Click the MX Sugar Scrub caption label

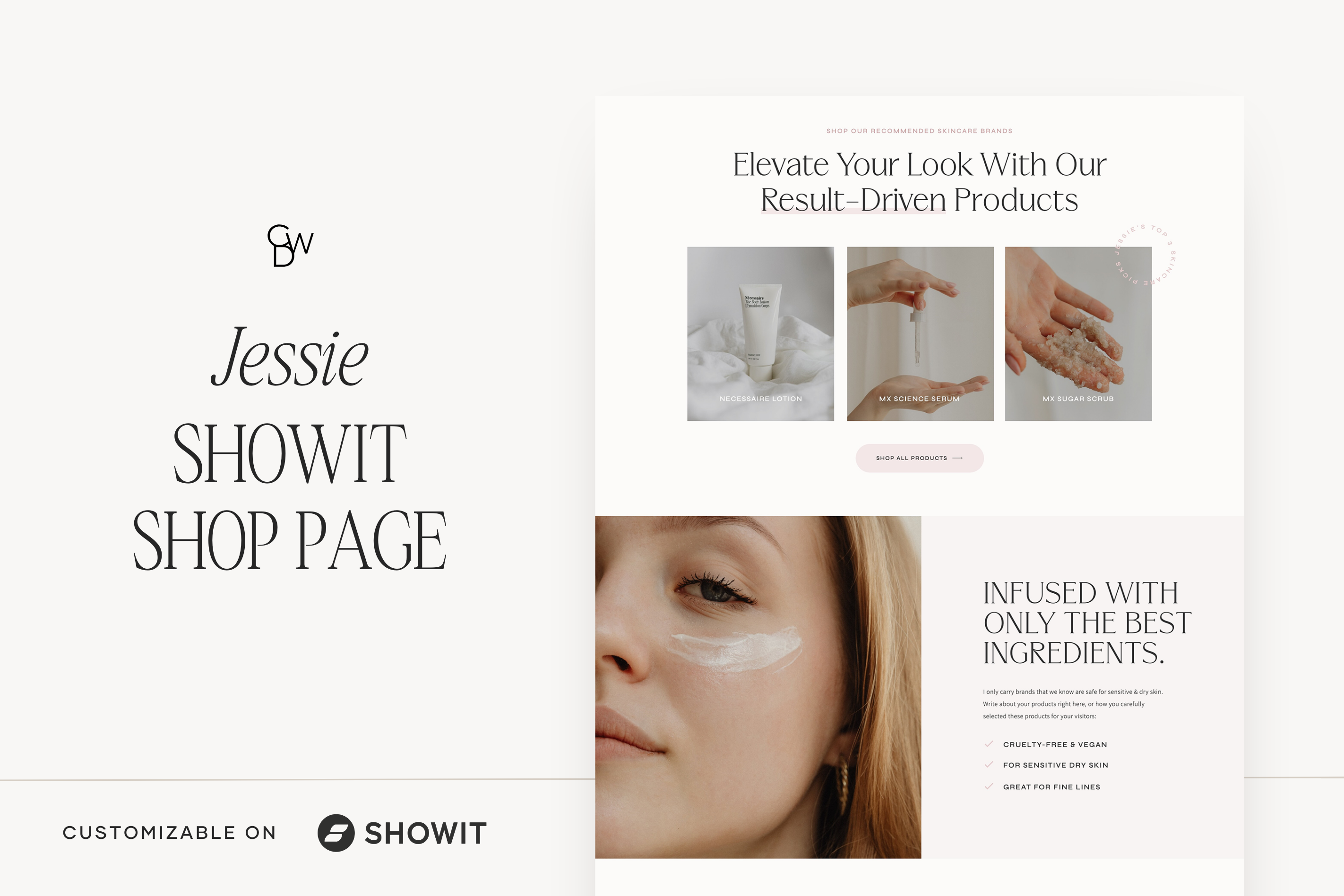1078,399
